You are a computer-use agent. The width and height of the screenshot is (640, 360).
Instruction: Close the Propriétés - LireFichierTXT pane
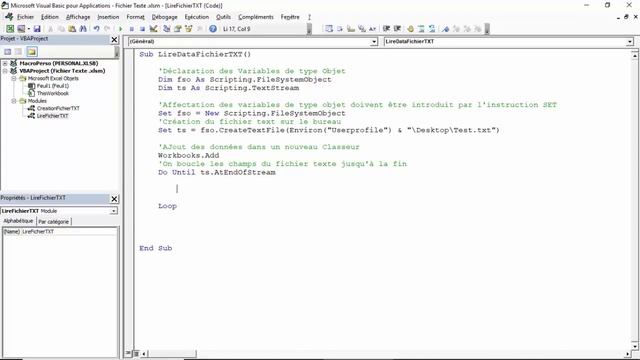tap(114, 199)
